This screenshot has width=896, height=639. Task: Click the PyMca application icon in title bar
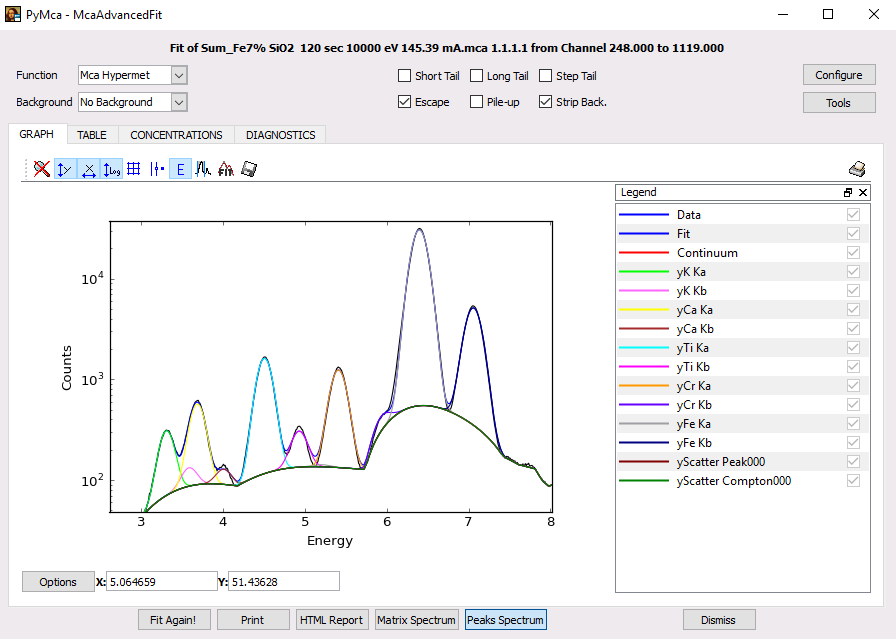(13, 14)
